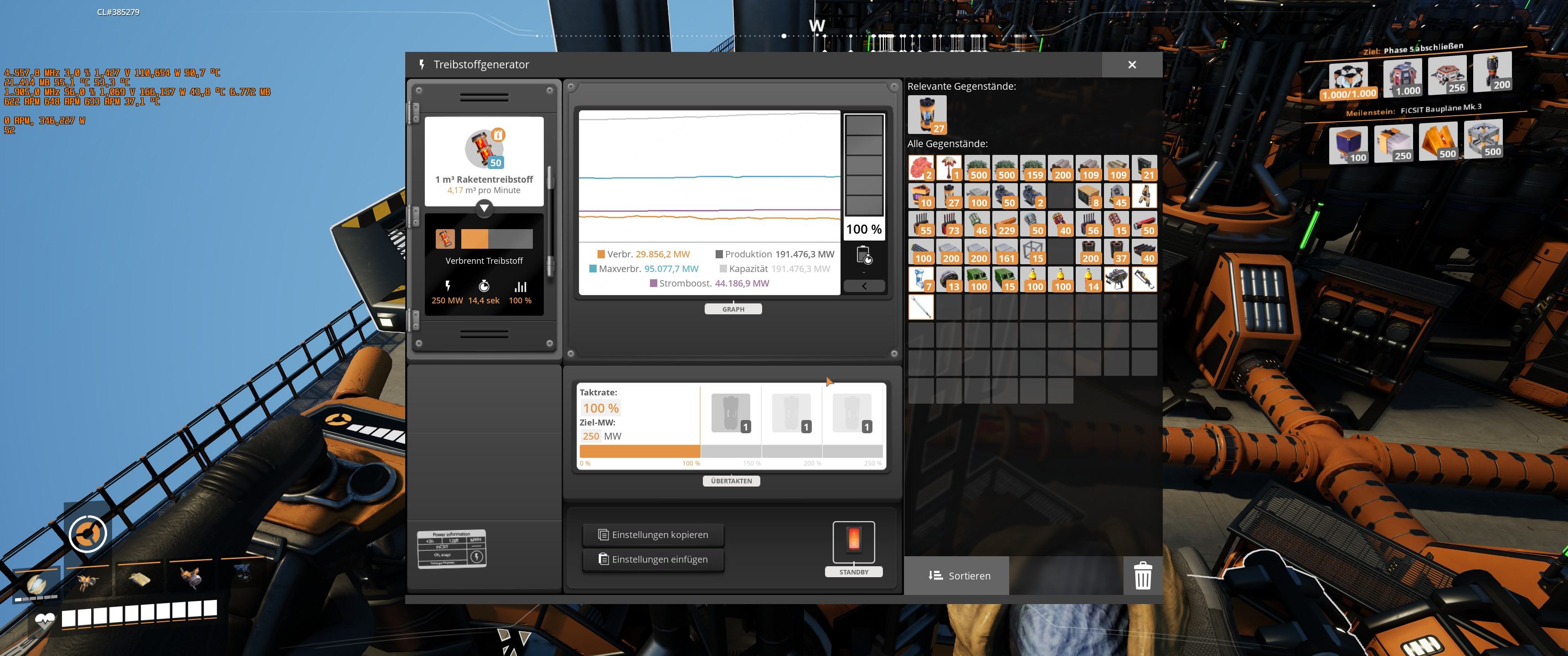Pick the leaves stack of 159

click(1033, 168)
